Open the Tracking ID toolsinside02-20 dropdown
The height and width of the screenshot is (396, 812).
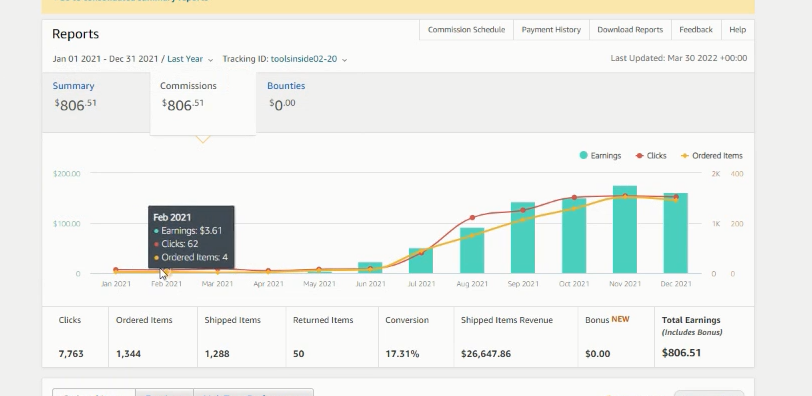[x=285, y=59]
